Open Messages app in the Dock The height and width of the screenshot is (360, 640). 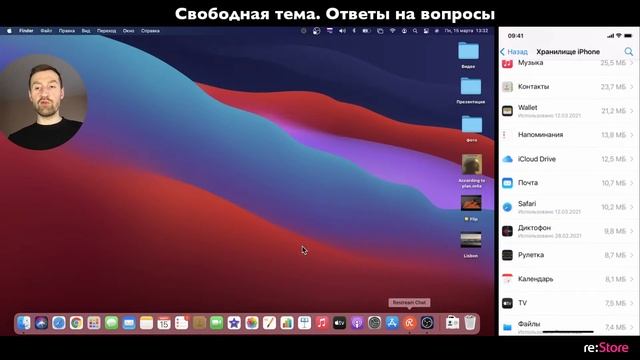click(x=111, y=323)
